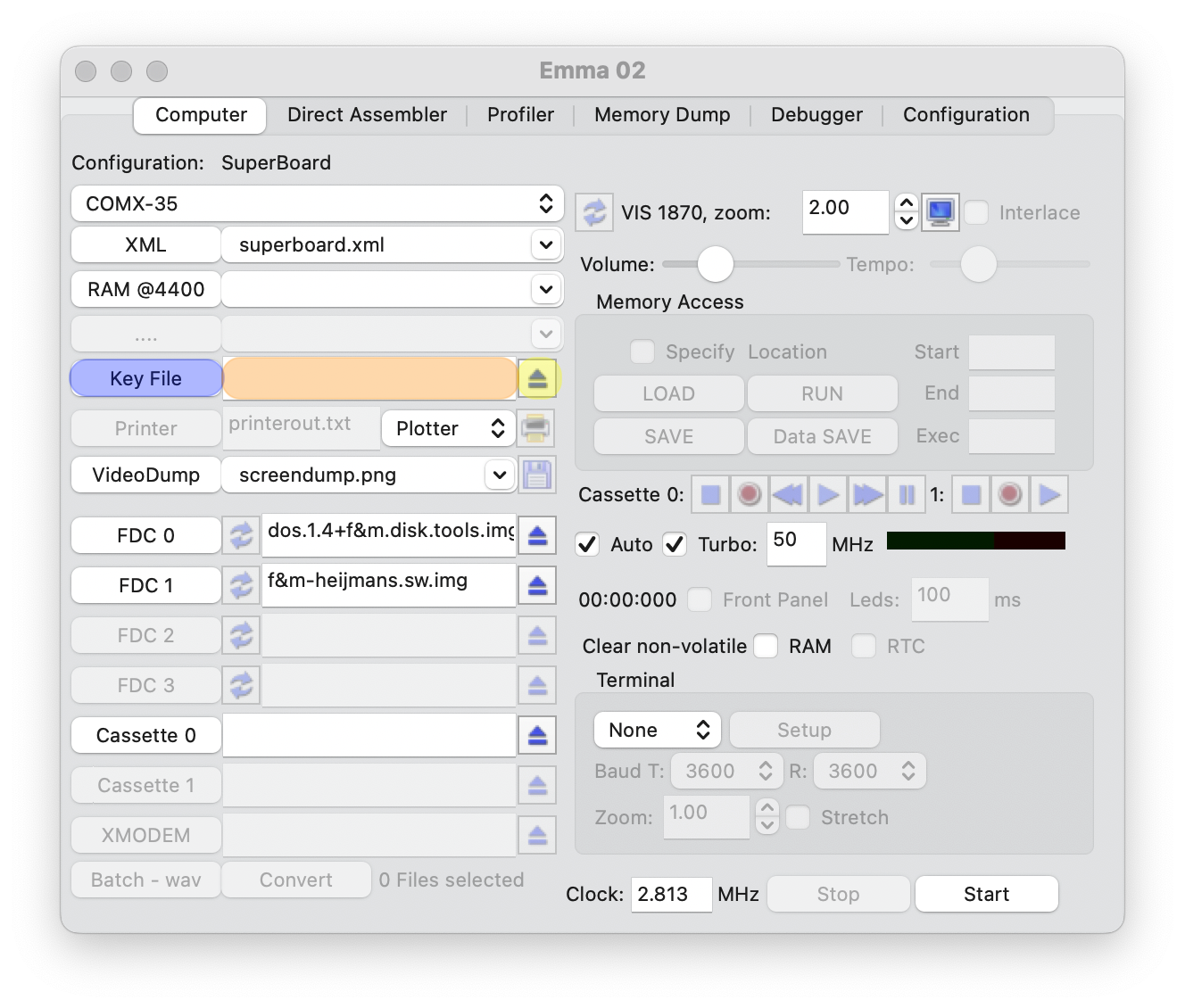Click the Key File eject icon
Screen dimensions: 1185x1008
pyautogui.click(x=537, y=378)
